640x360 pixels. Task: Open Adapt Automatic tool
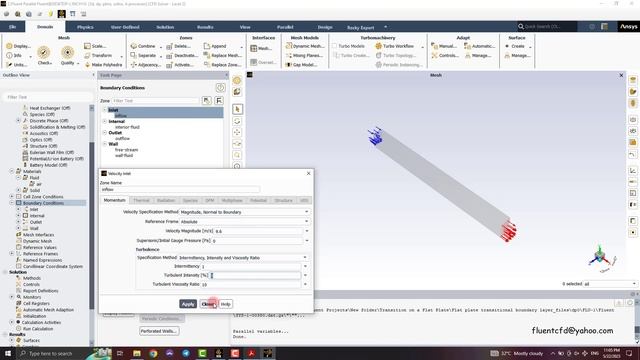point(480,46)
